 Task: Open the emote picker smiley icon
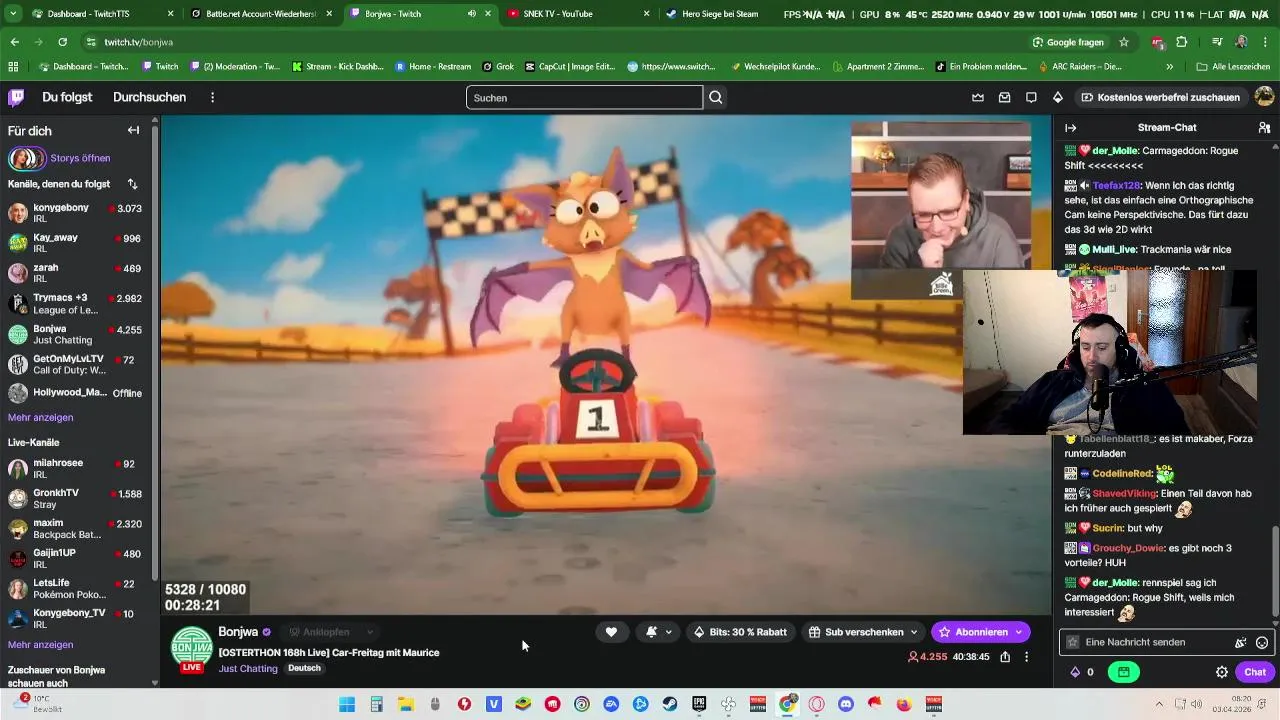click(1262, 642)
